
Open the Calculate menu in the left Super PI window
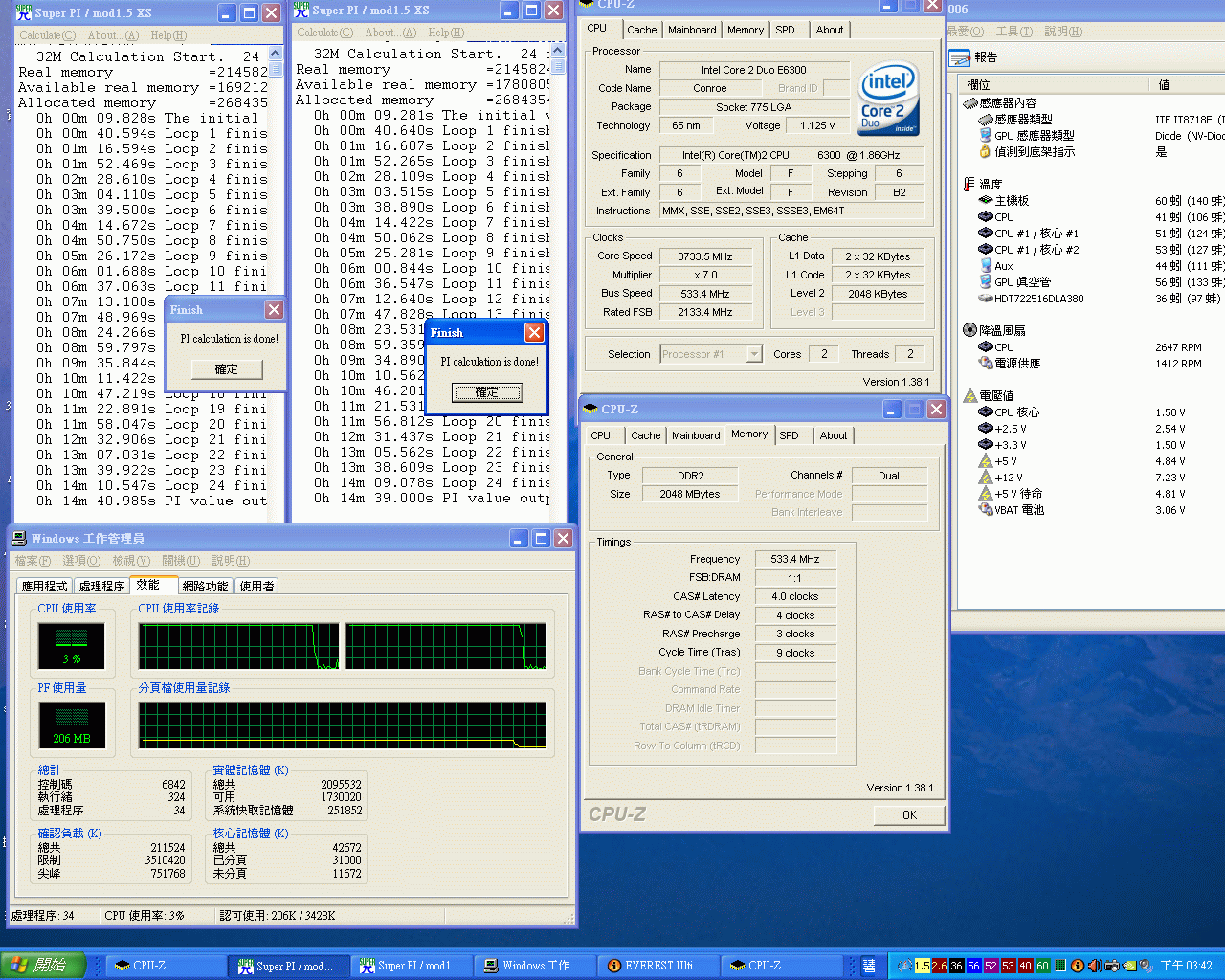pos(47,35)
